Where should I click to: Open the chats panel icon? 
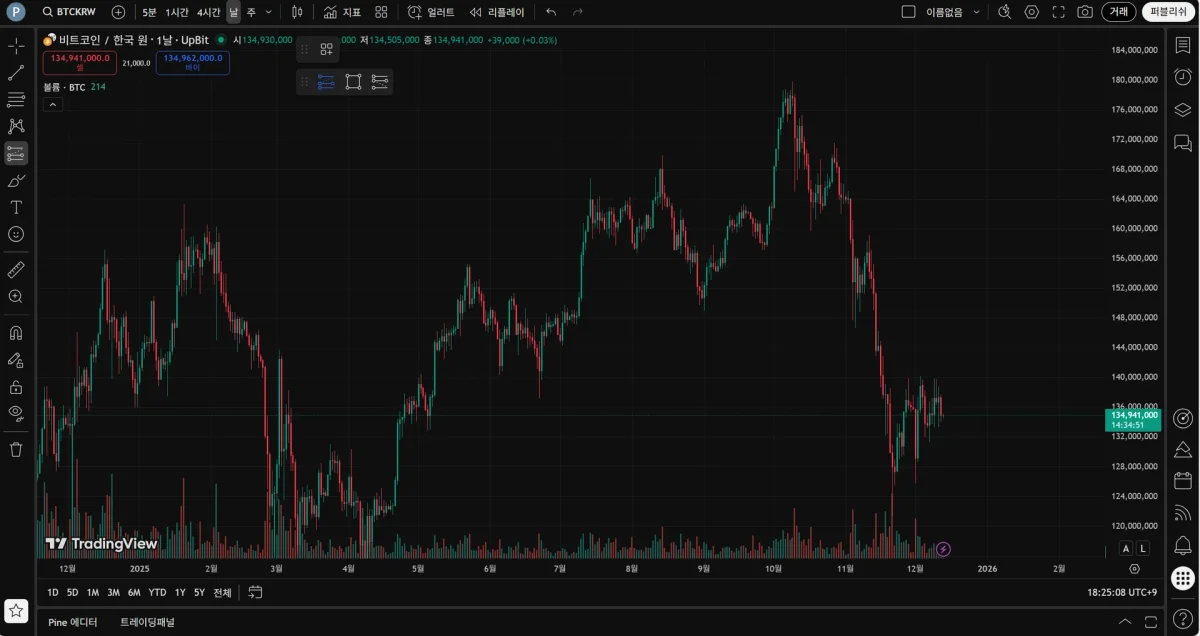click(1182, 143)
